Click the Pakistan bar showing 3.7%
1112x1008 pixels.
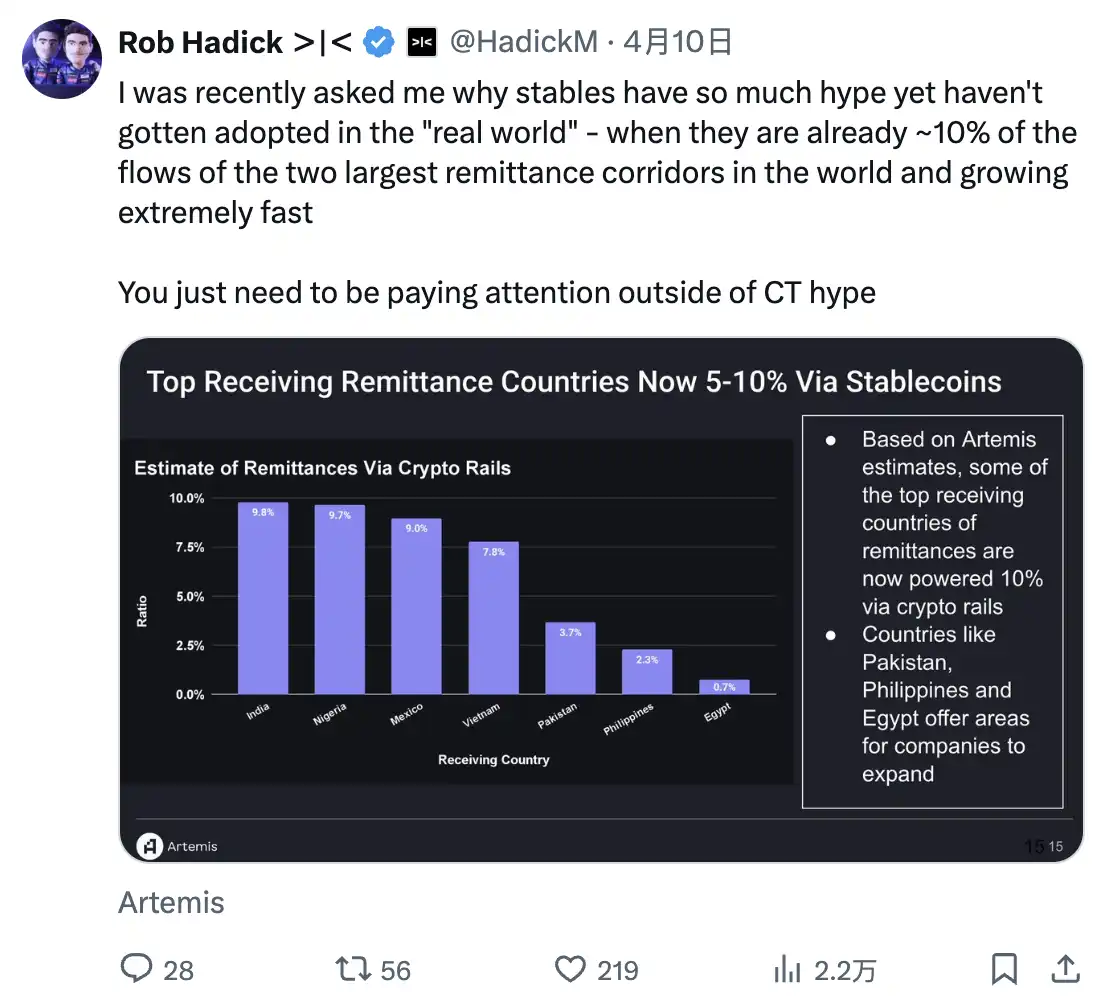click(570, 658)
